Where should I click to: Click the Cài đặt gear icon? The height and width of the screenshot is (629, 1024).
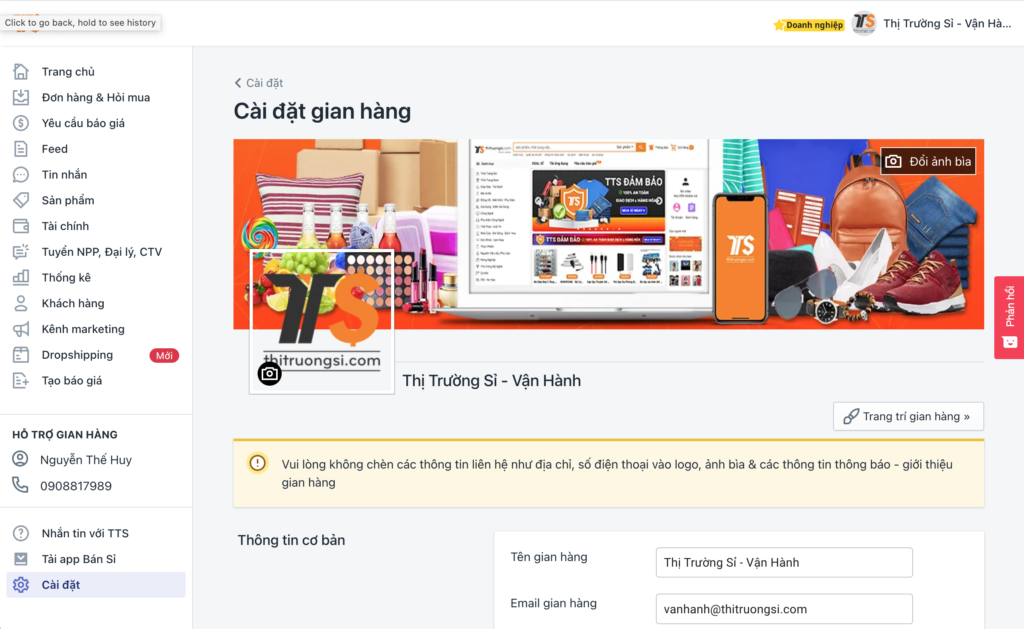(x=21, y=585)
